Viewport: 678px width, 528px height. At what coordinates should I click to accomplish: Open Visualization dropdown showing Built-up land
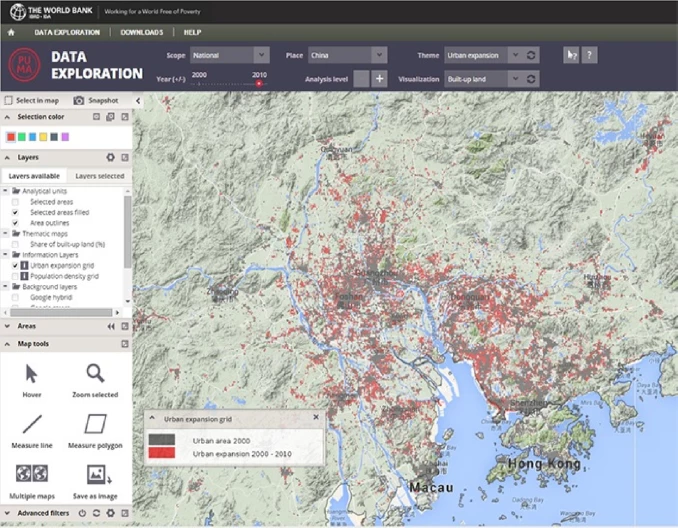483,79
